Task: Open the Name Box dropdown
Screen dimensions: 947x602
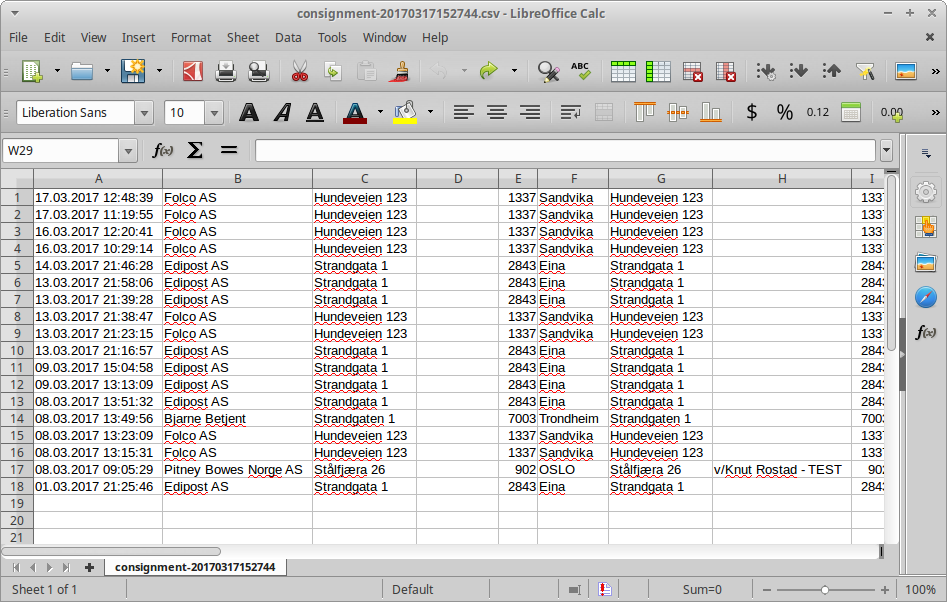Action: pyautogui.click(x=128, y=151)
